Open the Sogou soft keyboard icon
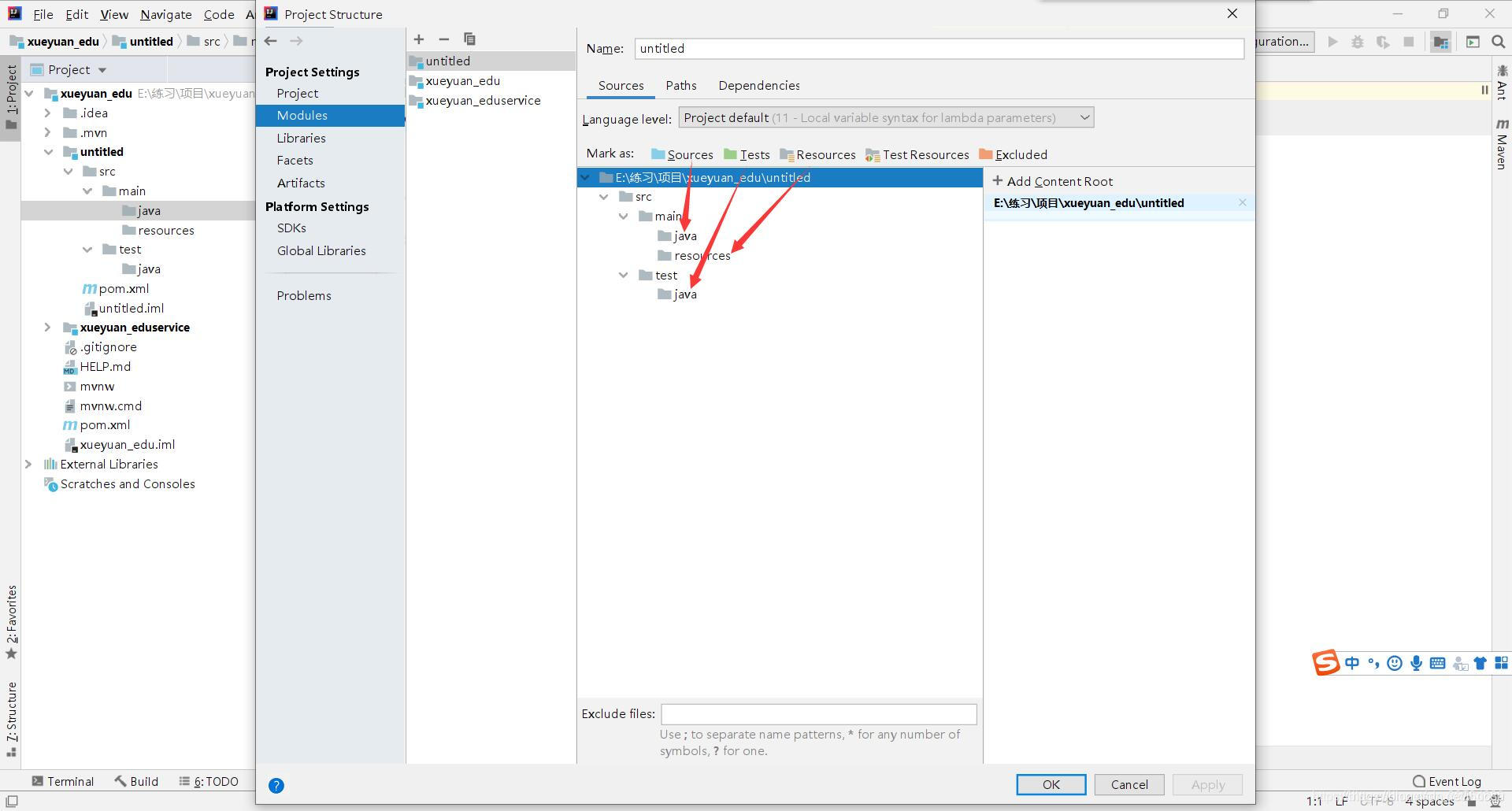 (1437, 664)
